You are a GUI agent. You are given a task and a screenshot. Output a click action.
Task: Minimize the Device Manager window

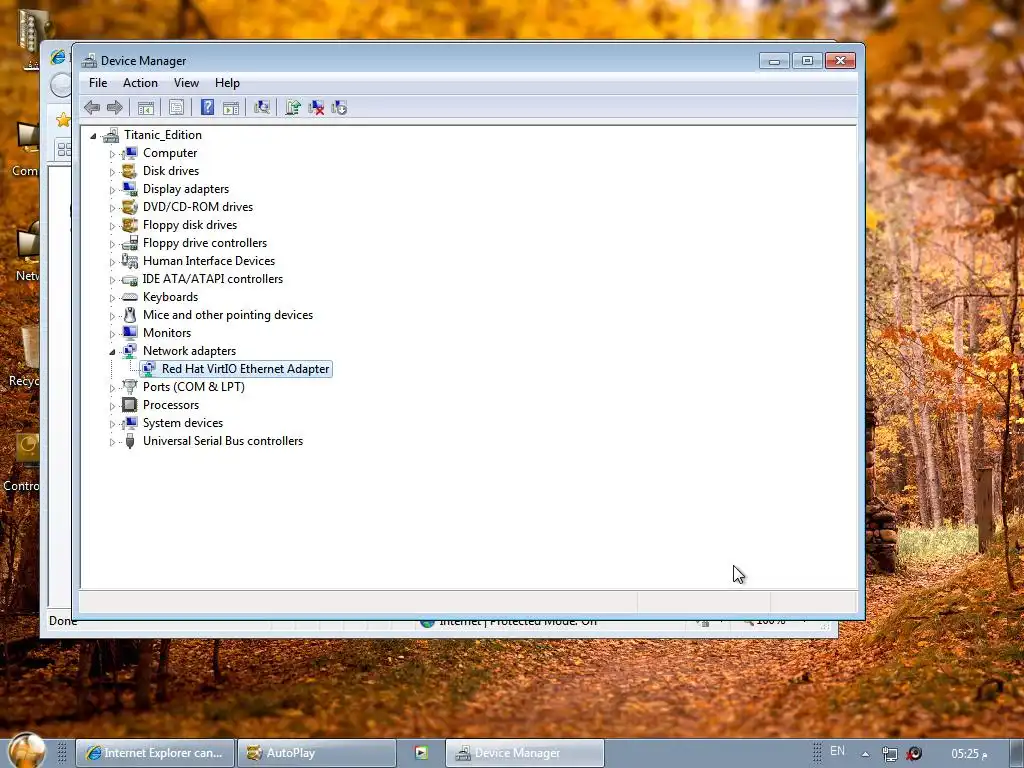tap(775, 61)
